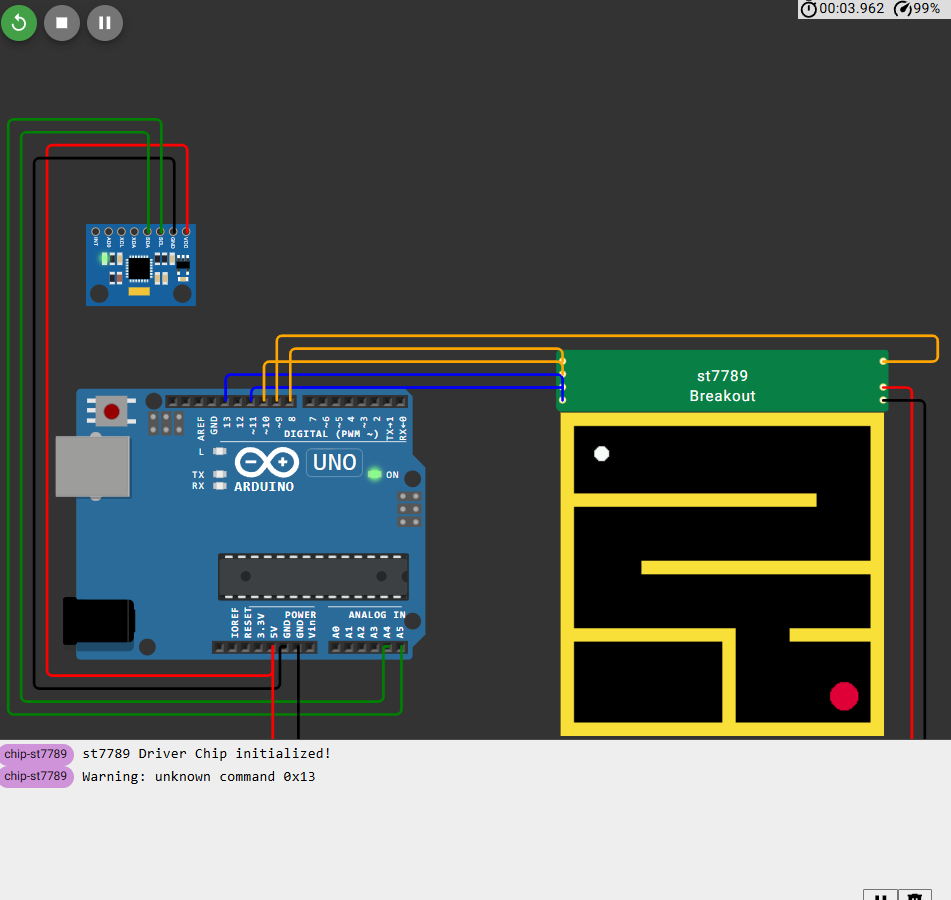Viewport: 951px width, 900px height.
Task: Click the first chip-st7789 log tag
Action: tap(36, 754)
